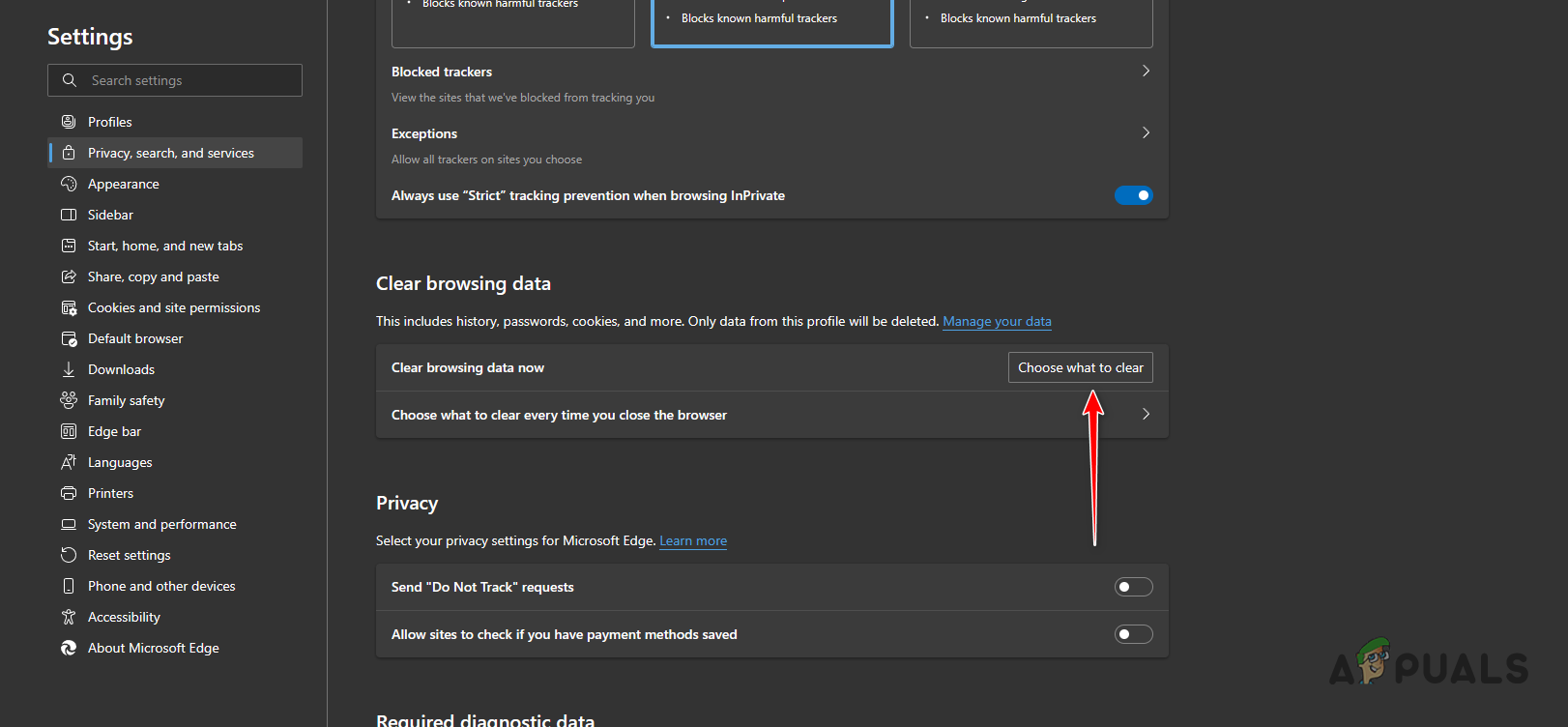Click Choose what to clear button

[x=1080, y=367]
